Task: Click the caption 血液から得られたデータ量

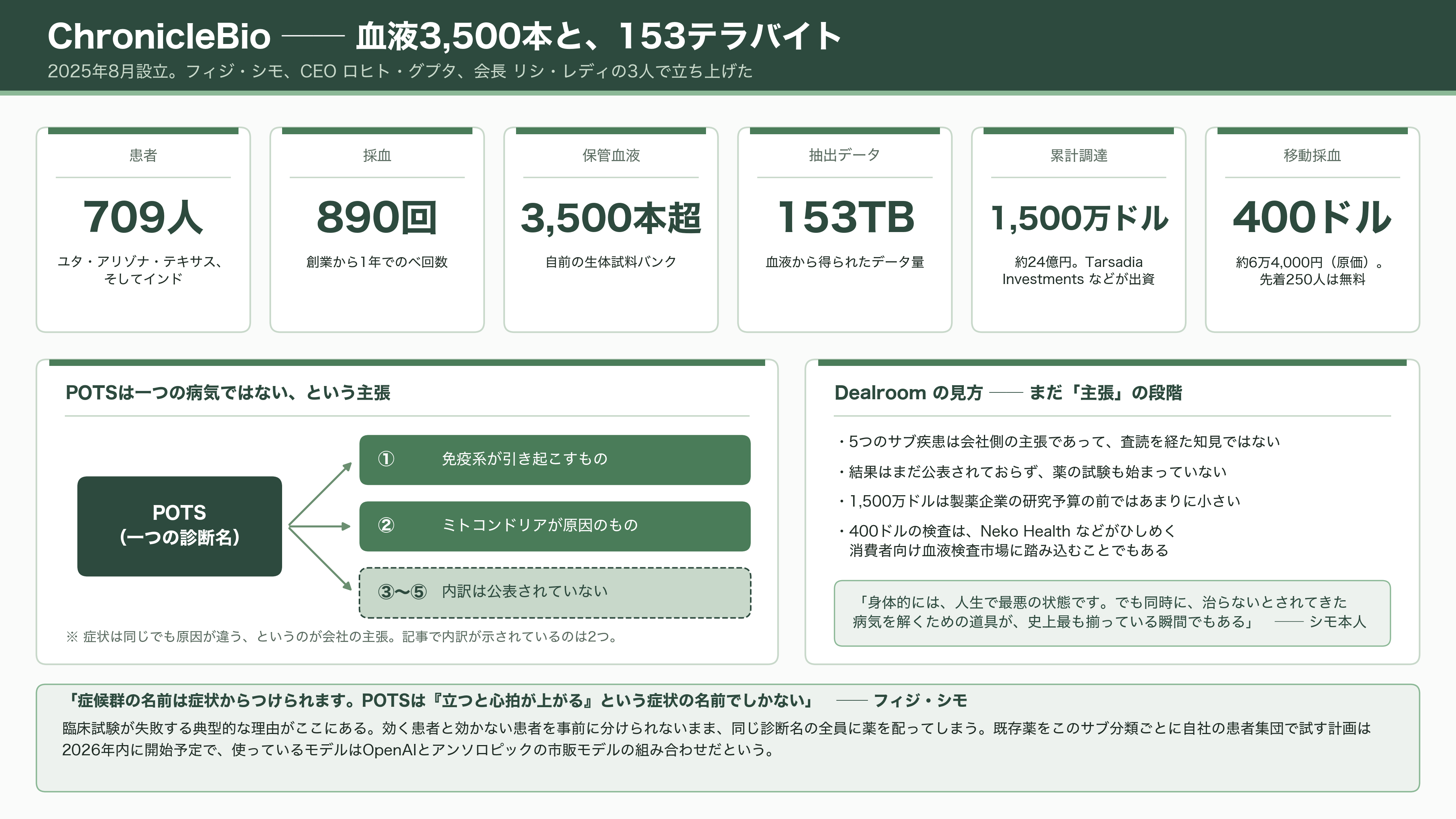Action: 844,262
